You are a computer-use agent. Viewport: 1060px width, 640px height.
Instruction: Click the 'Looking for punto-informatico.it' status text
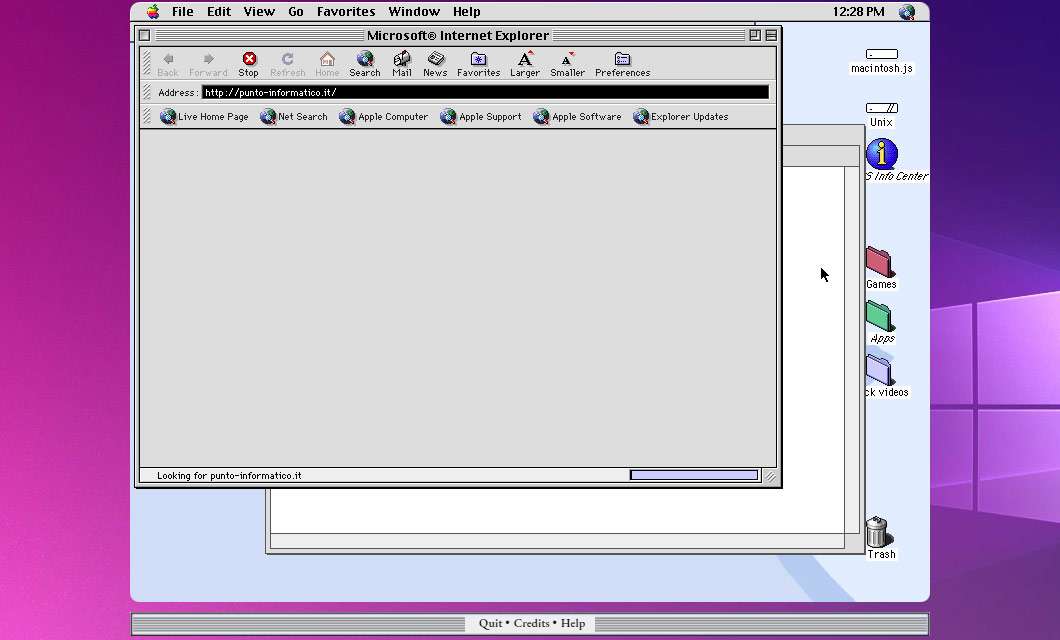tap(229, 476)
